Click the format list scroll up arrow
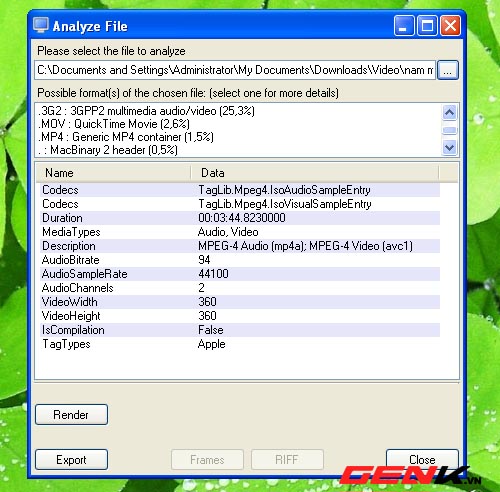This screenshot has height=492, width=500. pyautogui.click(x=449, y=112)
